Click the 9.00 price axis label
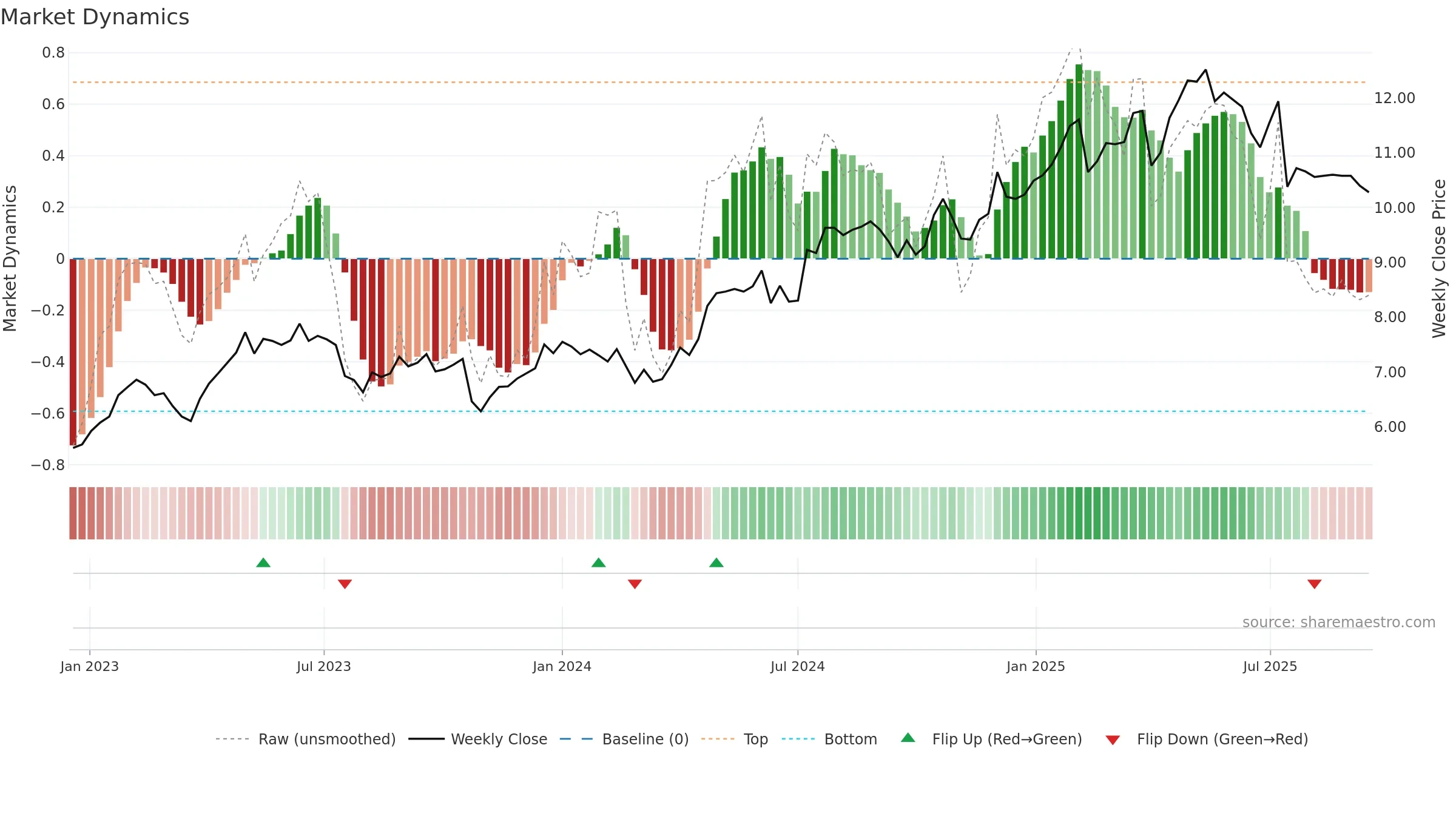The image size is (1456, 819). tap(1390, 263)
